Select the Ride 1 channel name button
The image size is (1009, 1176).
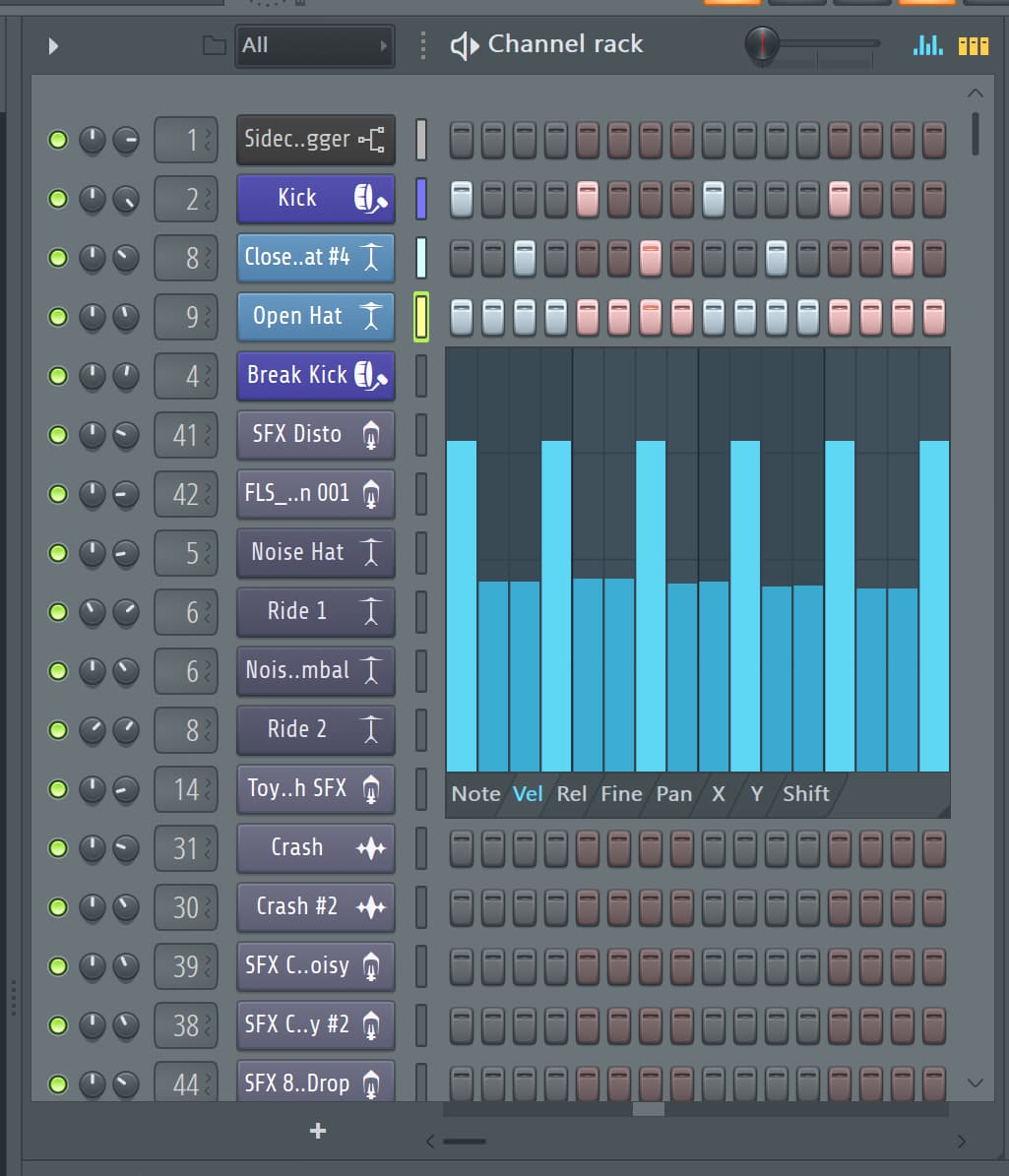(300, 612)
